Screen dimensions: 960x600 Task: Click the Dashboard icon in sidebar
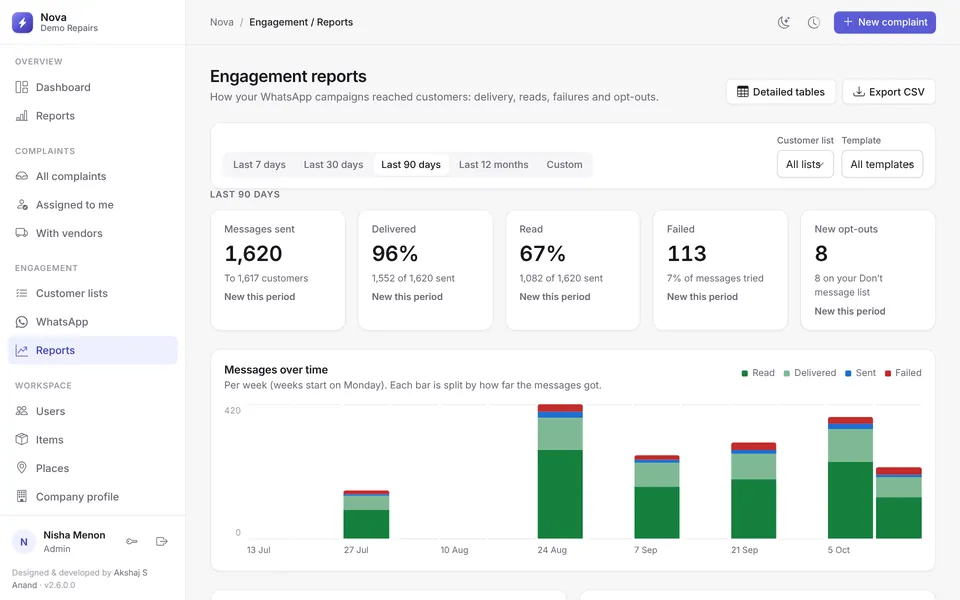coord(21,87)
